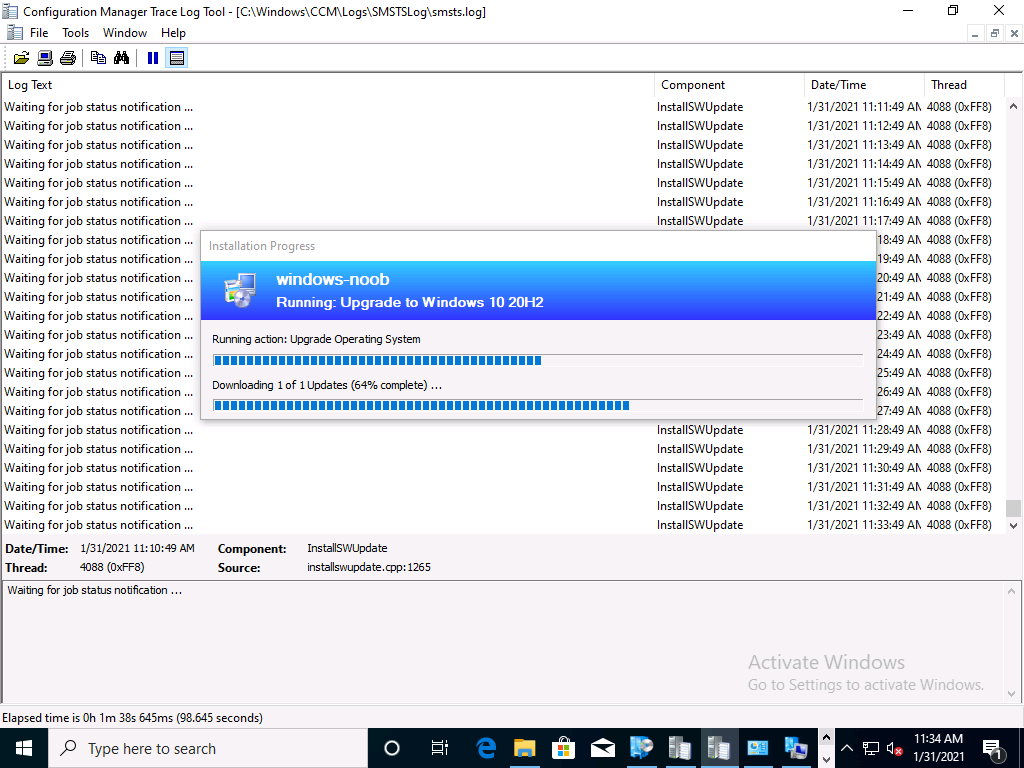Sort by the Component column header
Image resolution: width=1024 pixels, height=768 pixels.
coord(729,85)
